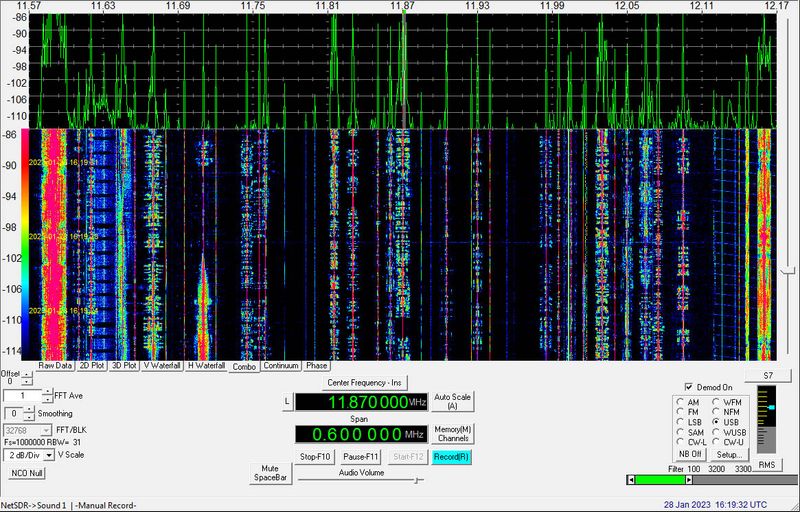The image size is (800, 512).
Task: Mute audio with Mute SpaceBar button
Action: [x=270, y=473]
